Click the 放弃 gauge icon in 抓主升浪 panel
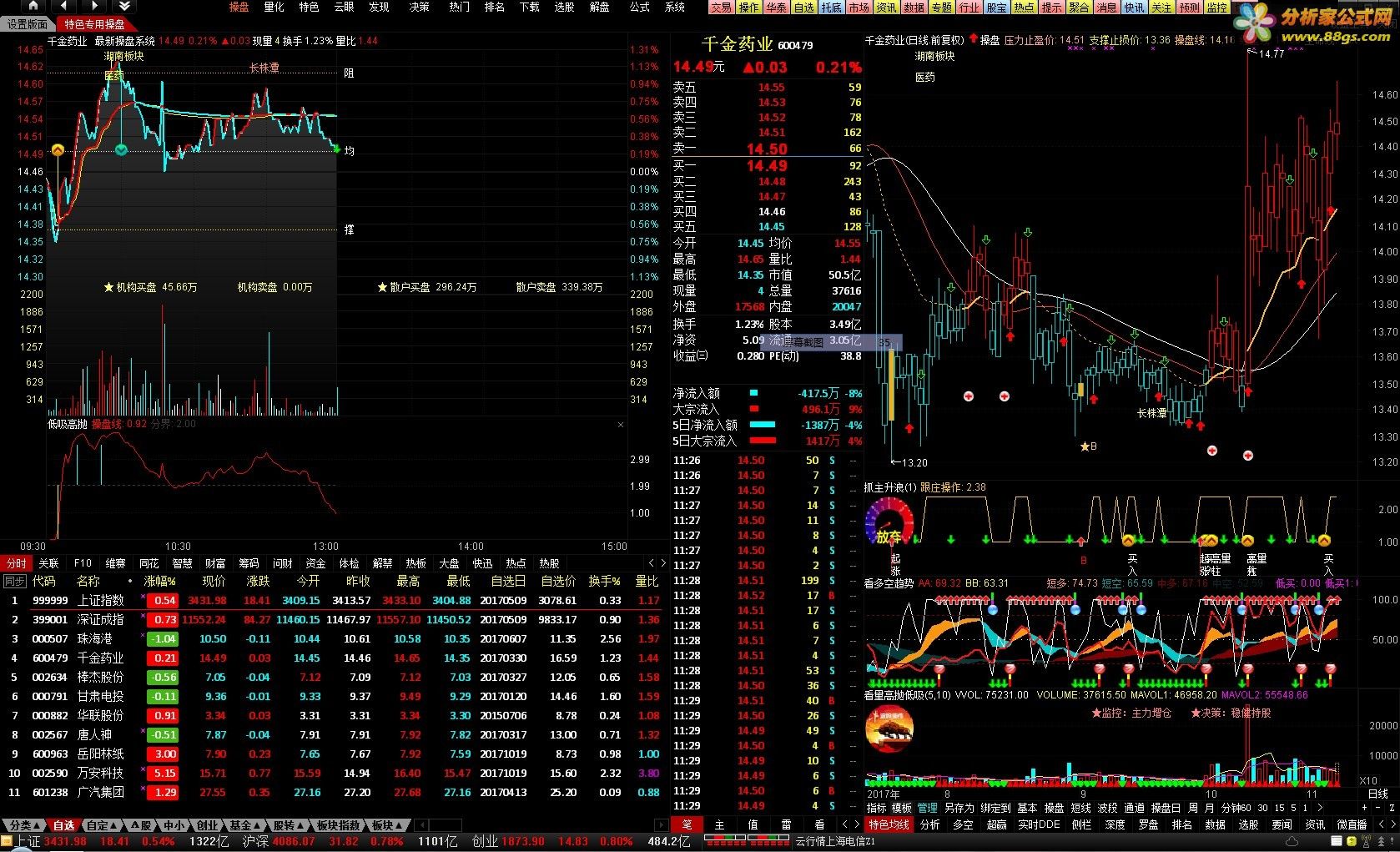The width and height of the screenshot is (1400, 852). [x=889, y=522]
